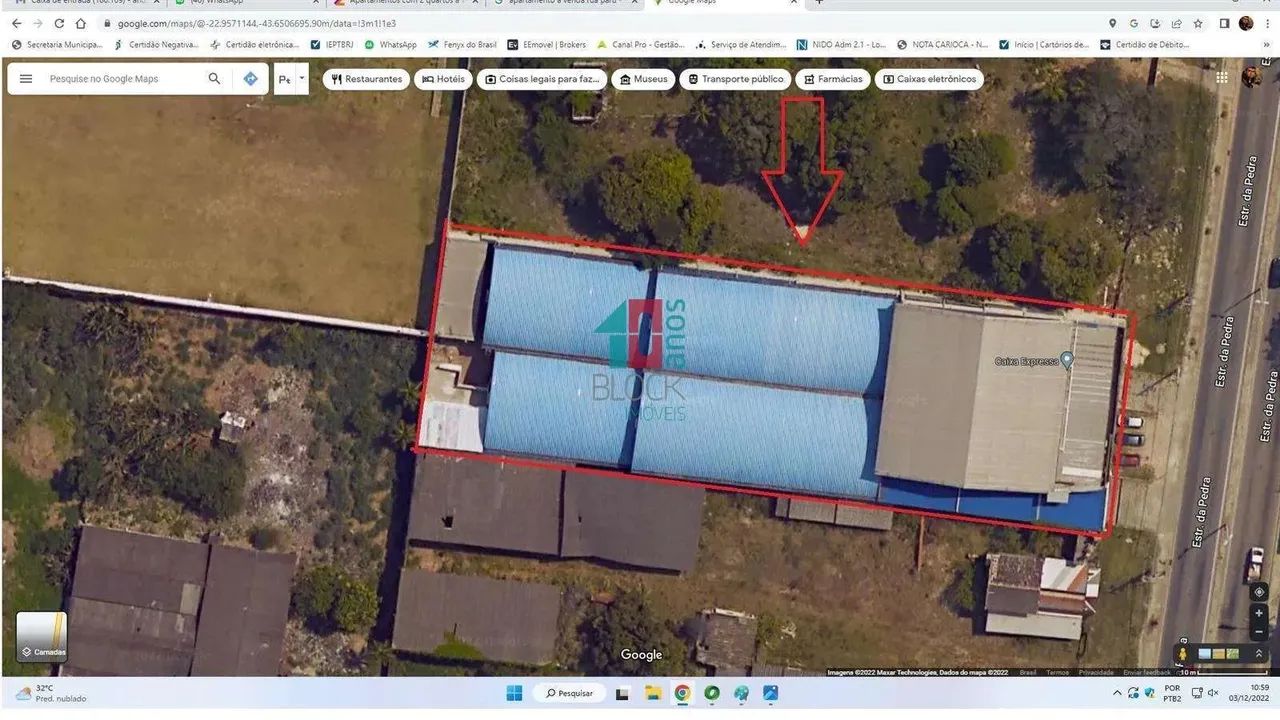
Task: Open directions with the blue diamond icon
Action: [x=250, y=79]
